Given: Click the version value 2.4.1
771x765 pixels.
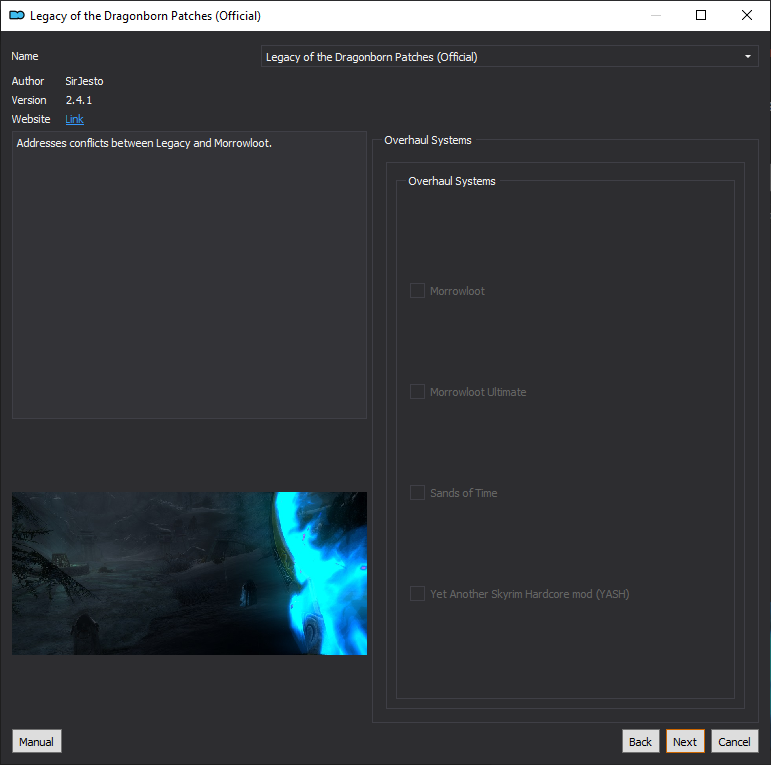Looking at the screenshot, I should (79, 100).
